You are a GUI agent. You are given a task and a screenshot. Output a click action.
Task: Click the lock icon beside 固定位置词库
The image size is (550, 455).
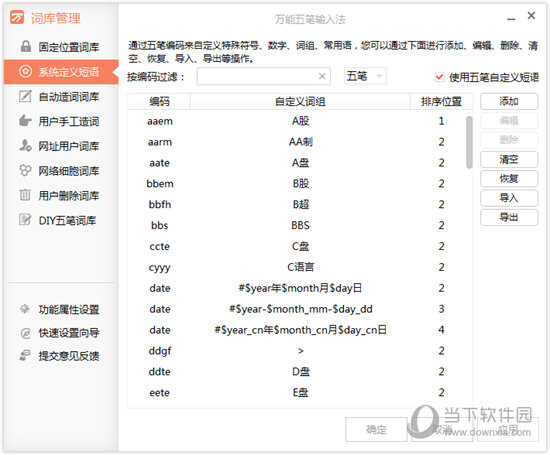tap(26, 46)
